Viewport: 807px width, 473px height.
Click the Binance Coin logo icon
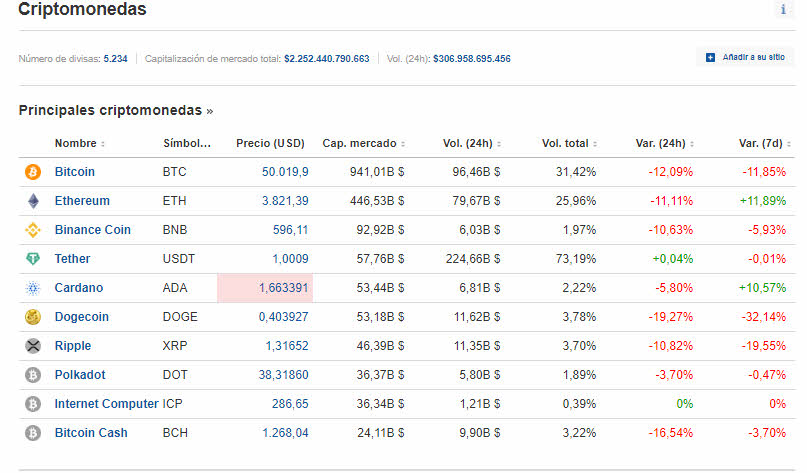(33, 230)
